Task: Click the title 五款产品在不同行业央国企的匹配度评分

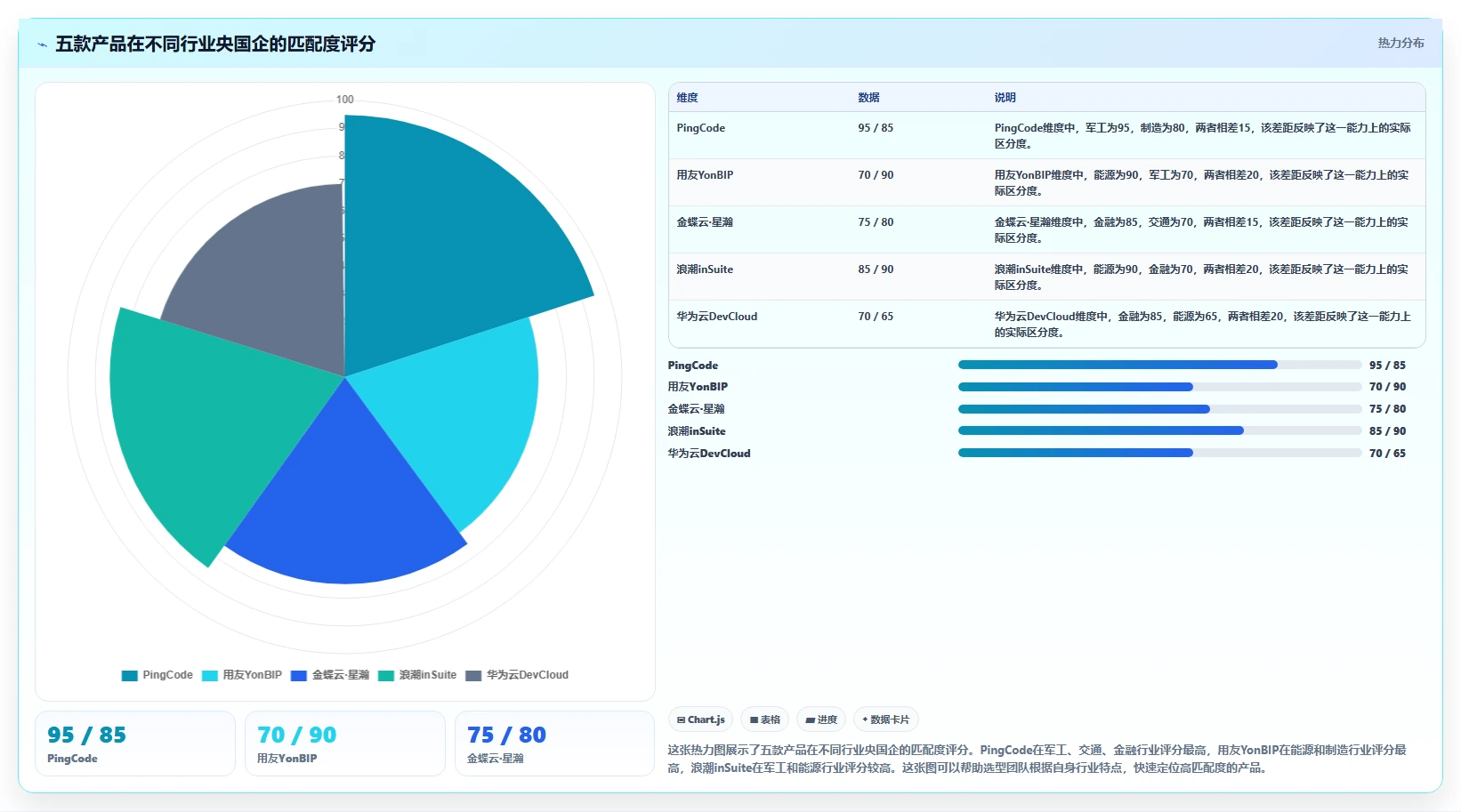Action: [x=215, y=44]
